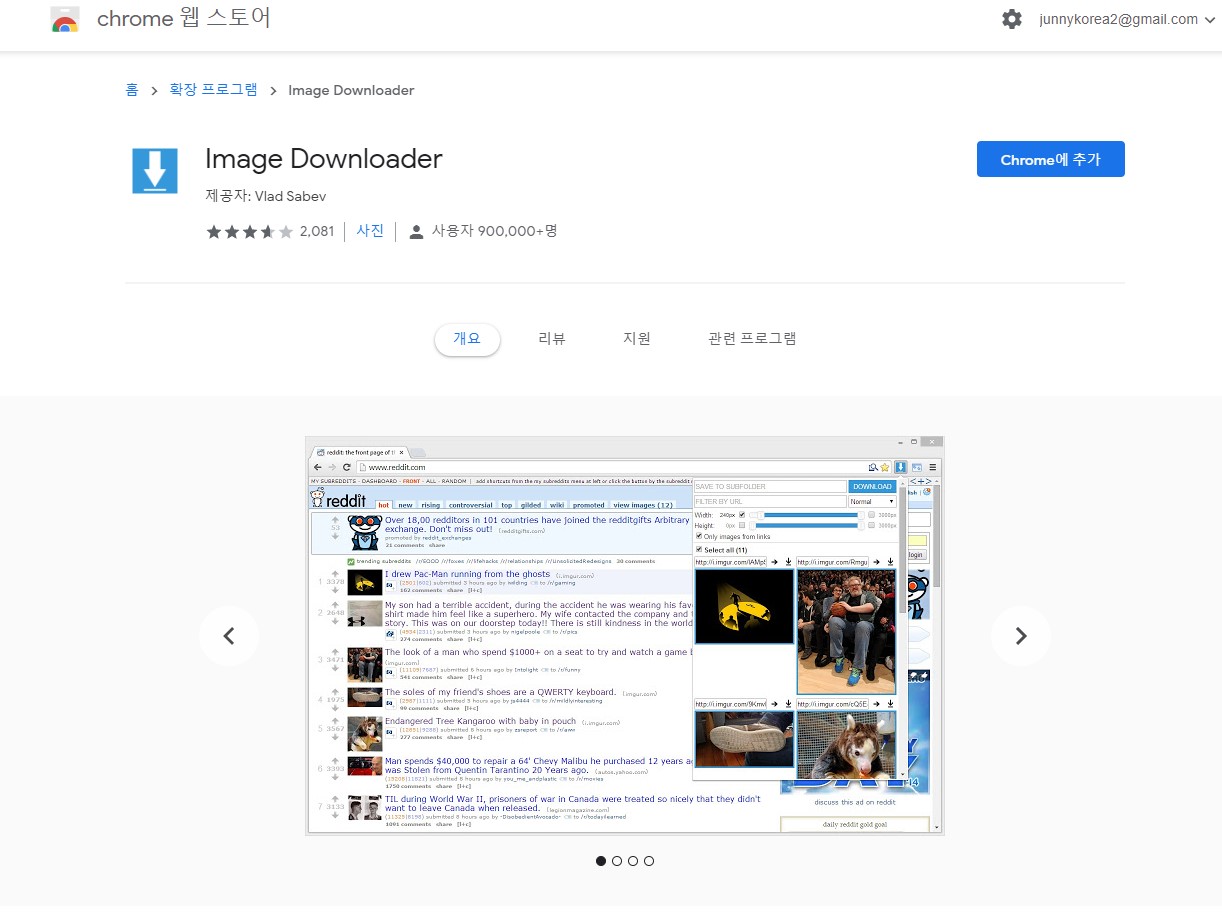Viewport: 1222px width, 915px height.
Task: Select the second carousel dot
Action: click(617, 861)
